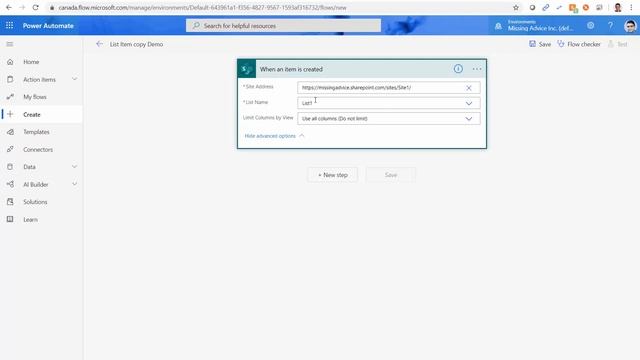The image size is (640, 360).
Task: Click the My flows icon
Action: point(10,97)
